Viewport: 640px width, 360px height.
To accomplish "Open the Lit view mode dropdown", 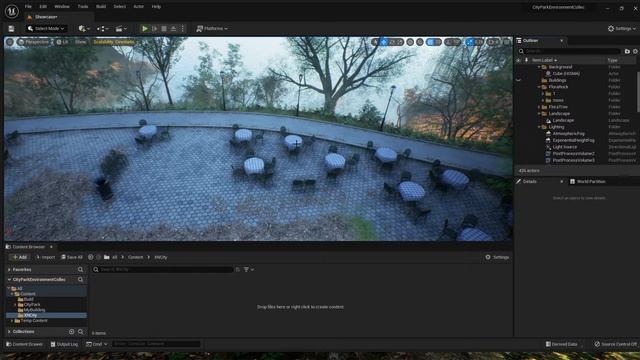I will point(62,42).
